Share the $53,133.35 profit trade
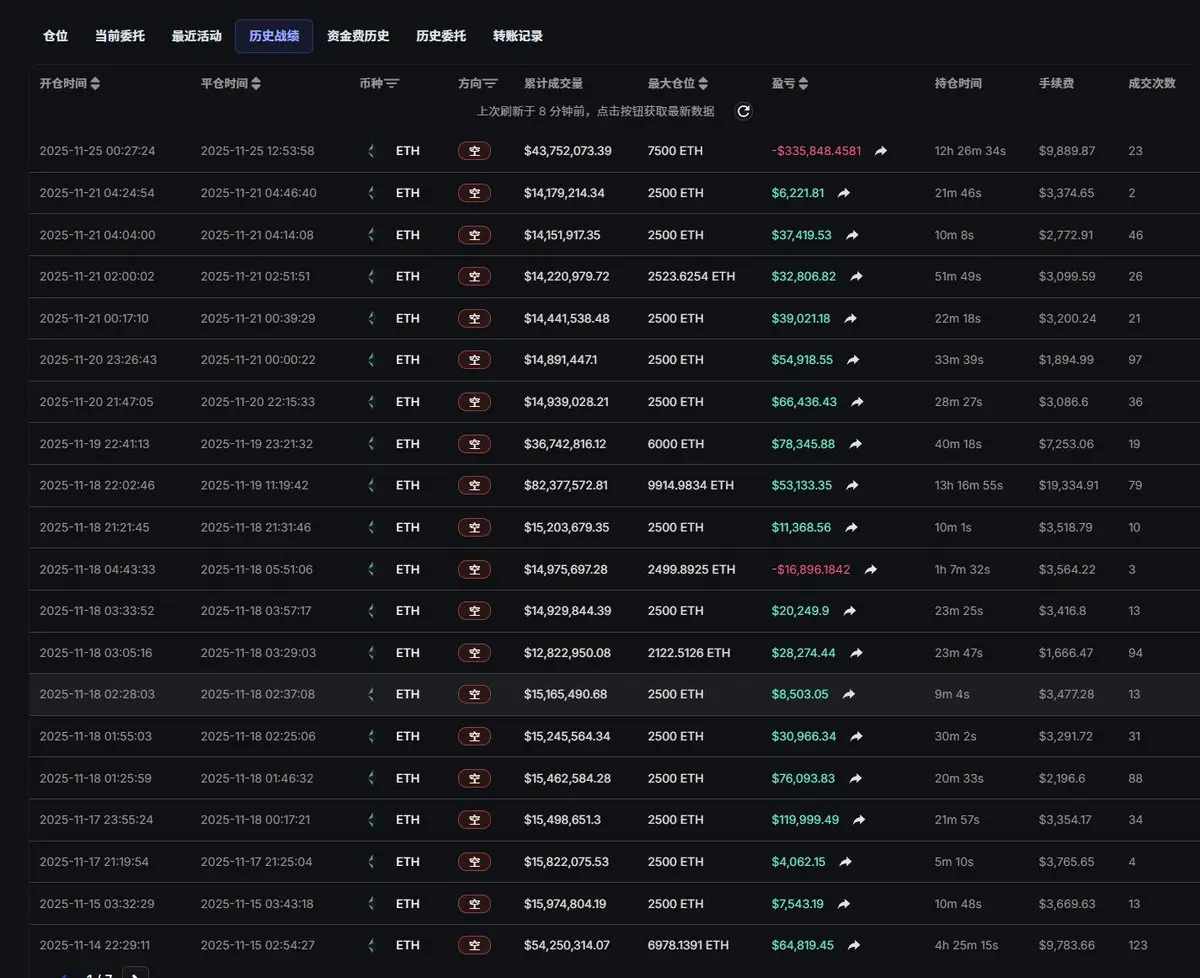1200x978 pixels. [x=852, y=485]
